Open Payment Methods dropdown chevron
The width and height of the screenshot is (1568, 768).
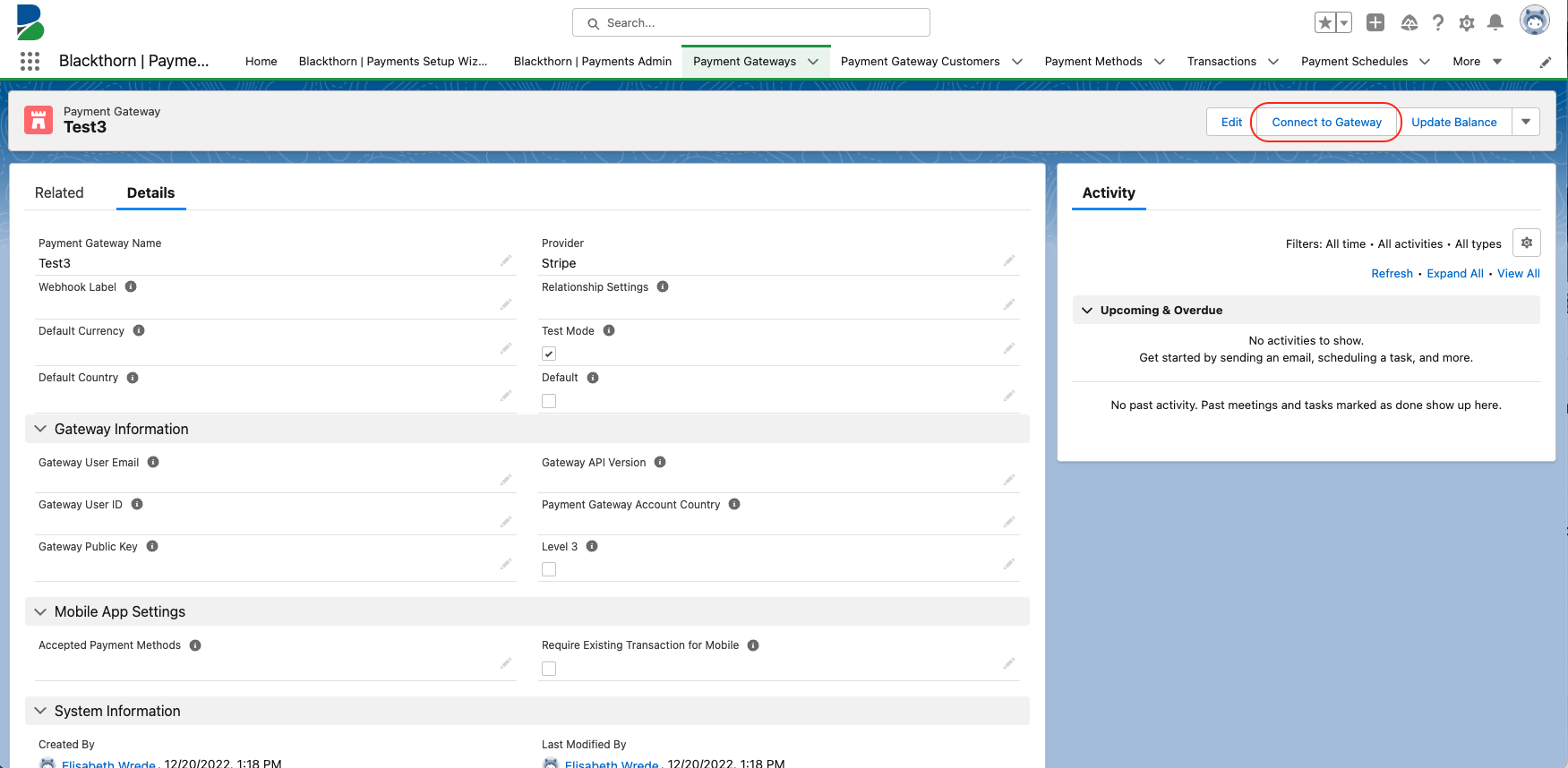1160,62
